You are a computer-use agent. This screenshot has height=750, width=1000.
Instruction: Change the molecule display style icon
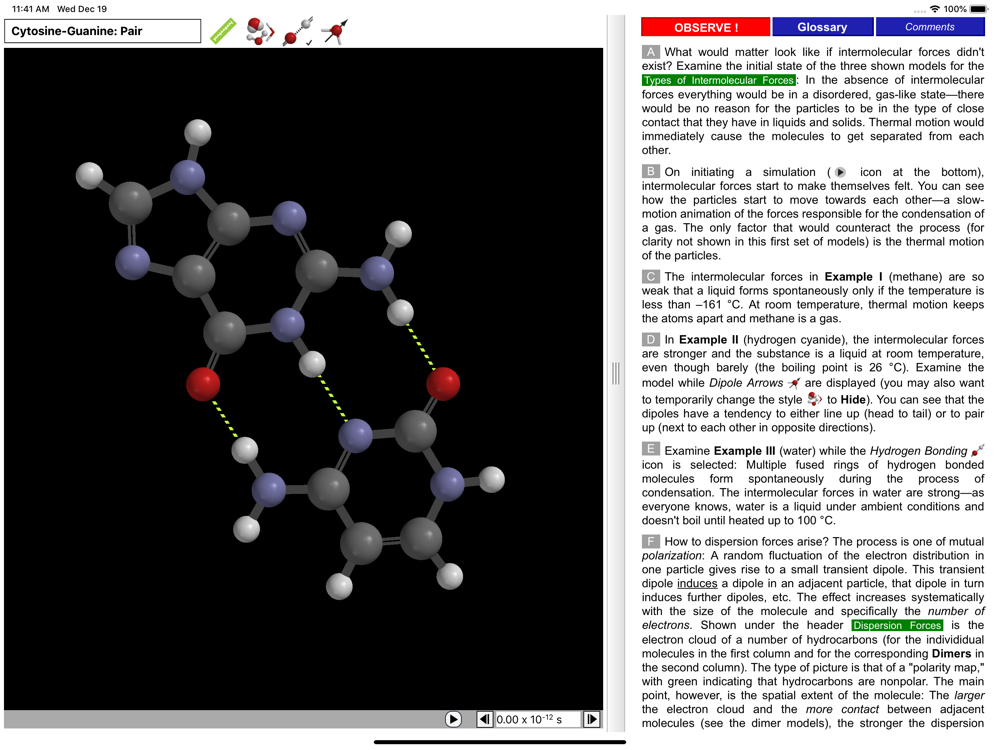click(260, 31)
